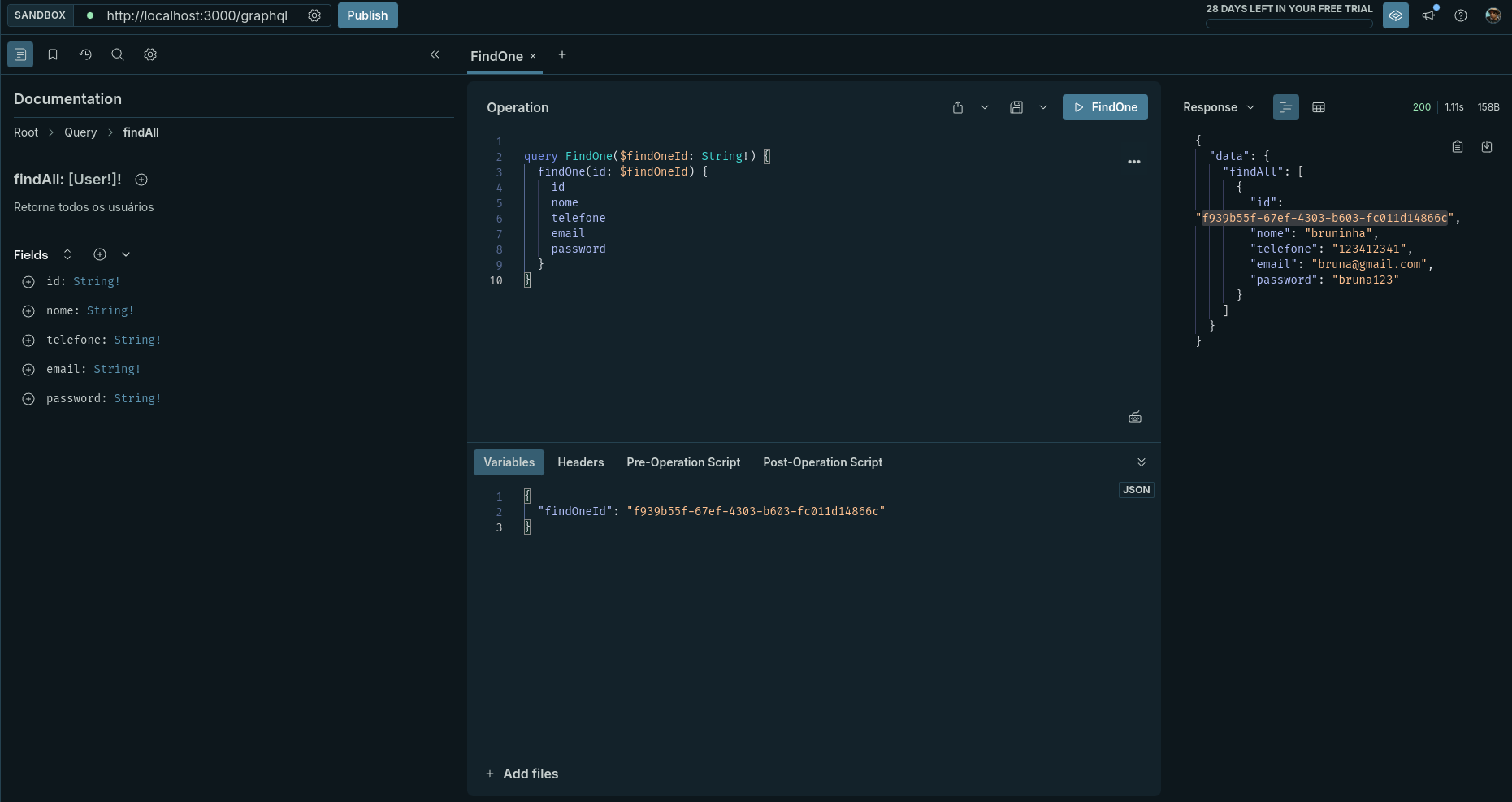Switch response to JSON view
This screenshot has width=1512, height=802.
pyautogui.click(x=1286, y=107)
